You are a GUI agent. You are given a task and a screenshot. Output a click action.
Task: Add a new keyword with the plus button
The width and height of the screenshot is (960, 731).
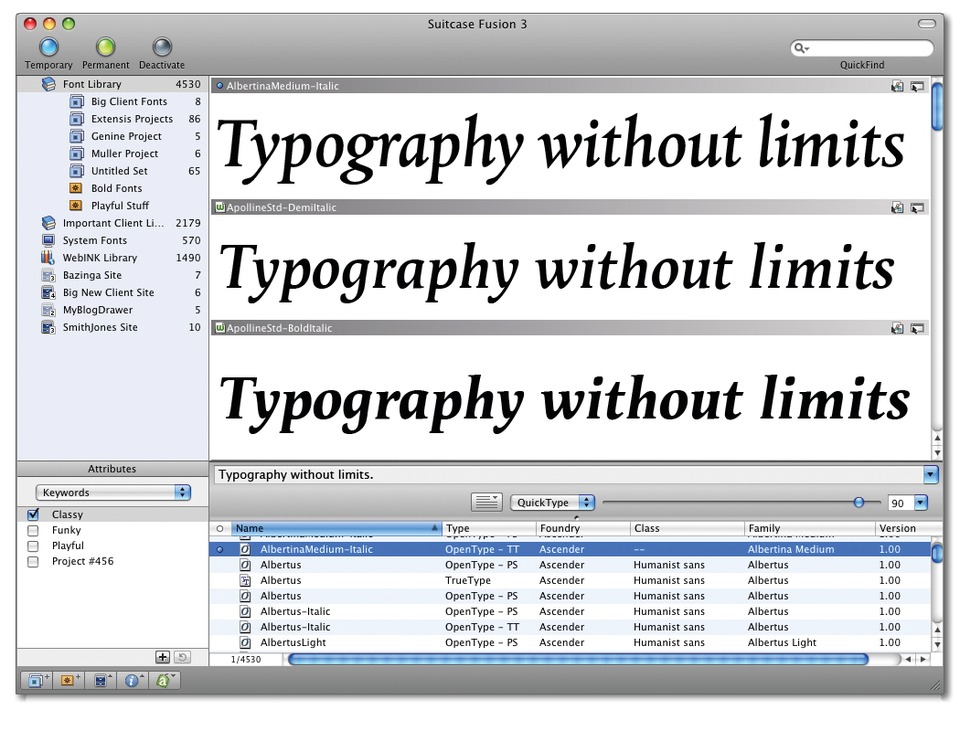(x=162, y=657)
